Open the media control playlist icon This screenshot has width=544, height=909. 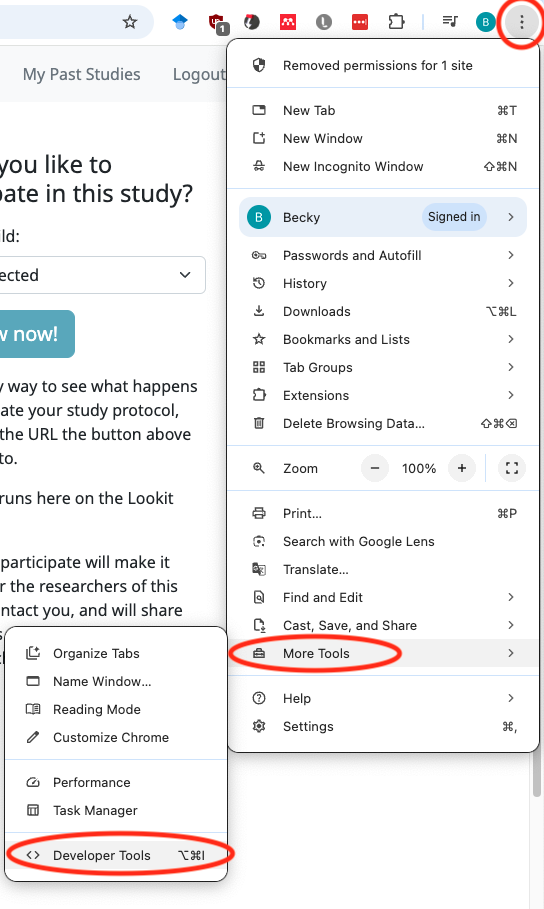(x=449, y=22)
